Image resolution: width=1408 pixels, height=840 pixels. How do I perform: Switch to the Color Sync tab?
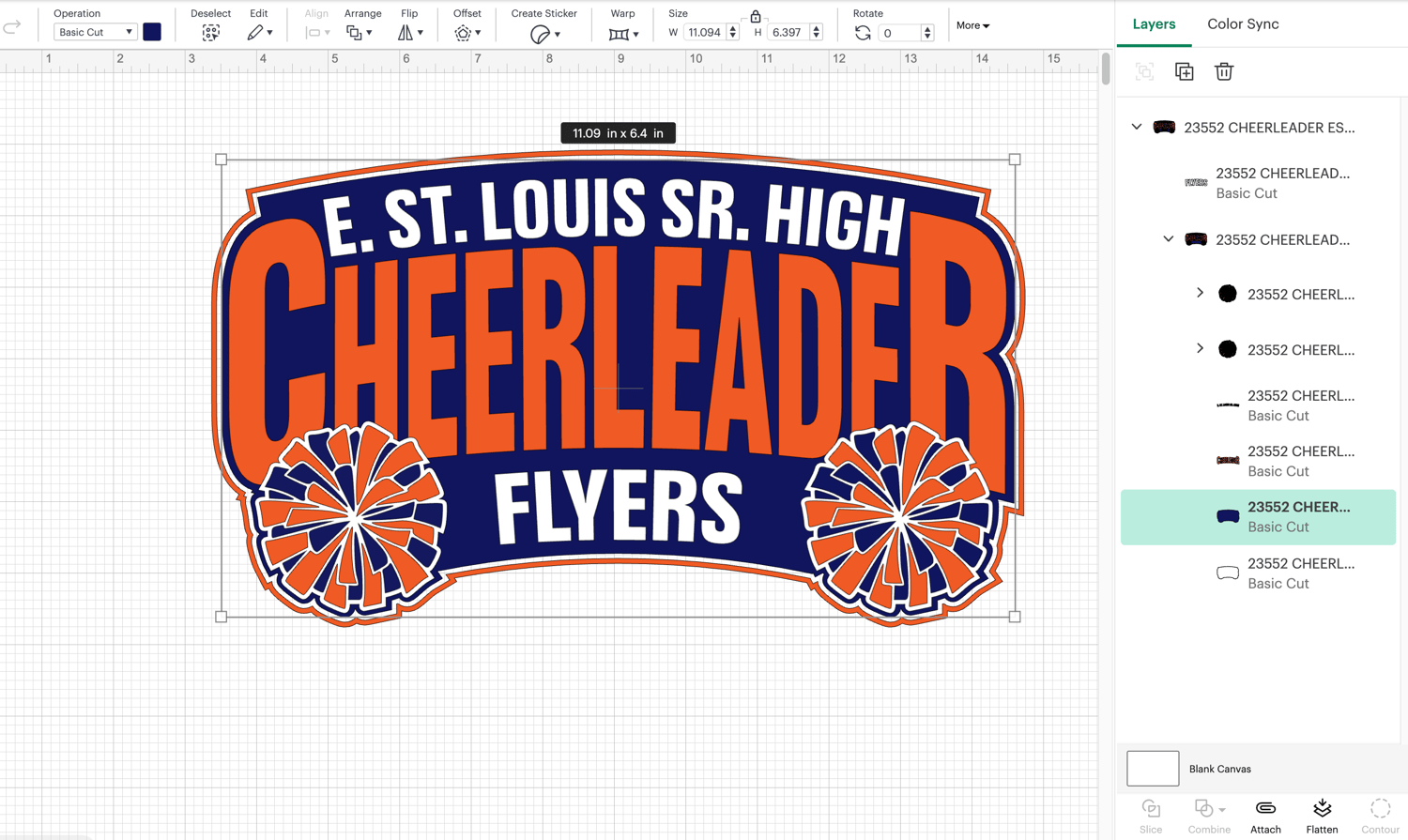[1243, 24]
